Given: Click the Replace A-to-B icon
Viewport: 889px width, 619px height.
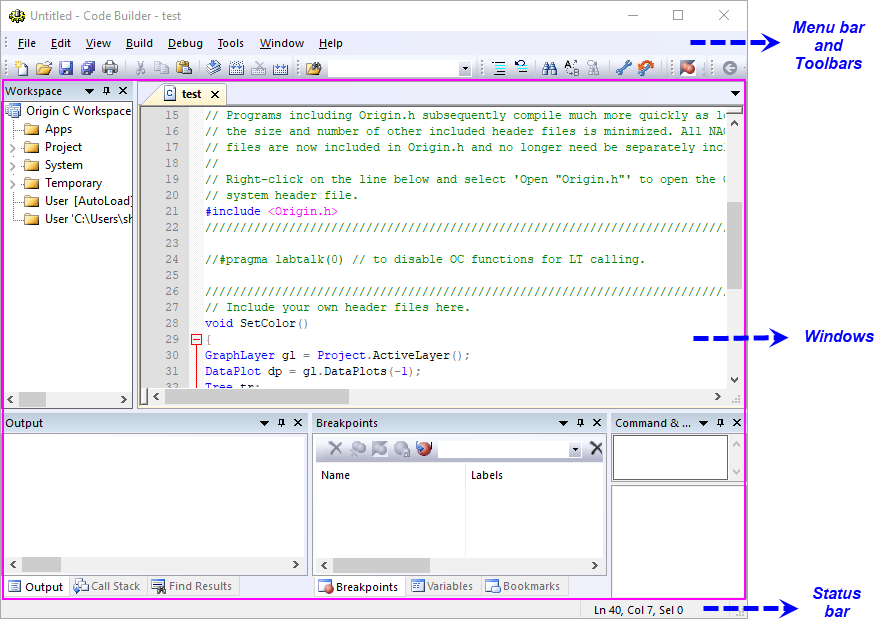Looking at the screenshot, I should 572,68.
